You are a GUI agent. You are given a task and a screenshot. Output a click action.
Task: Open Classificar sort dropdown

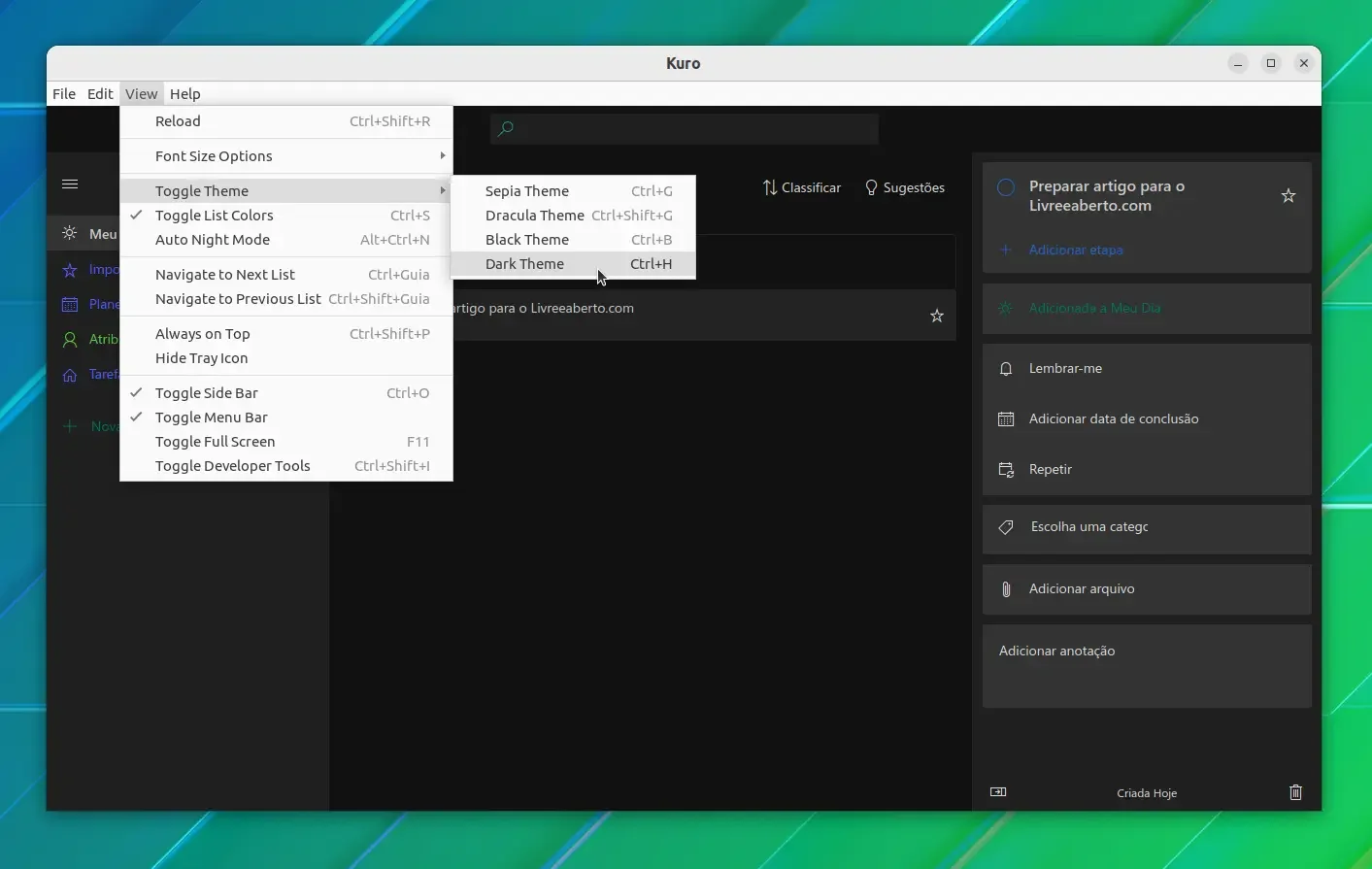click(802, 187)
